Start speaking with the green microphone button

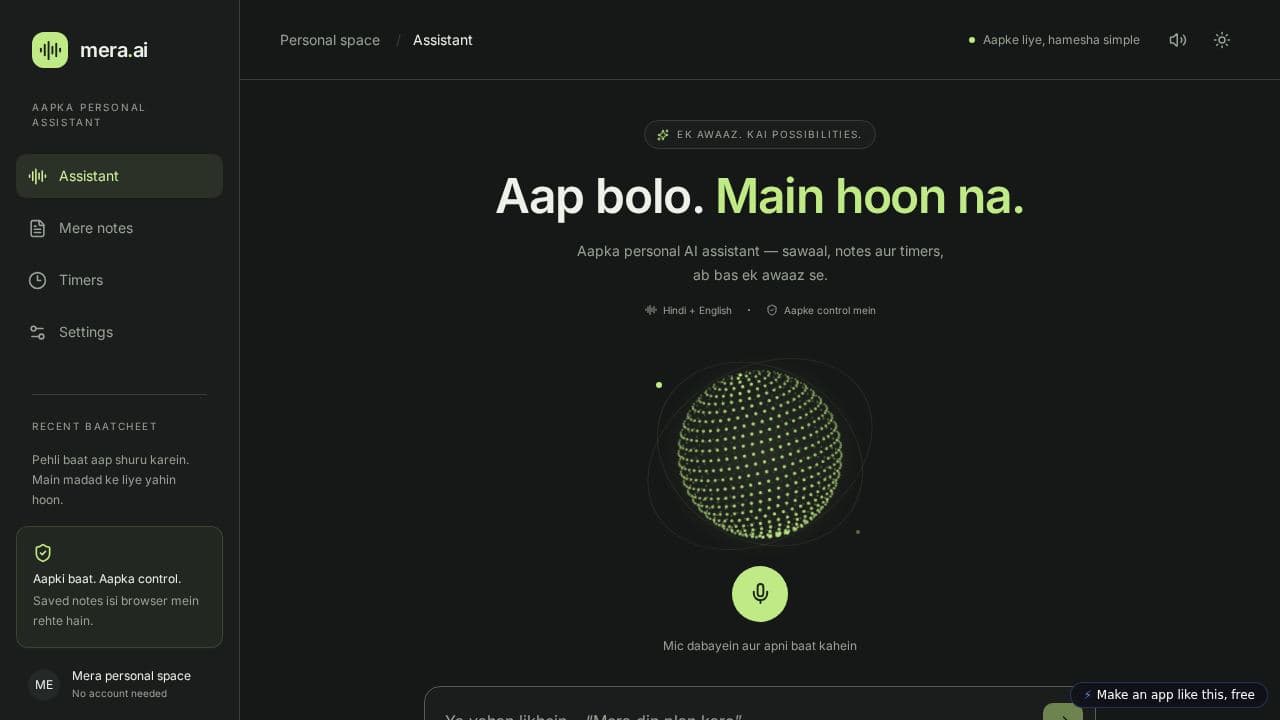(x=760, y=594)
